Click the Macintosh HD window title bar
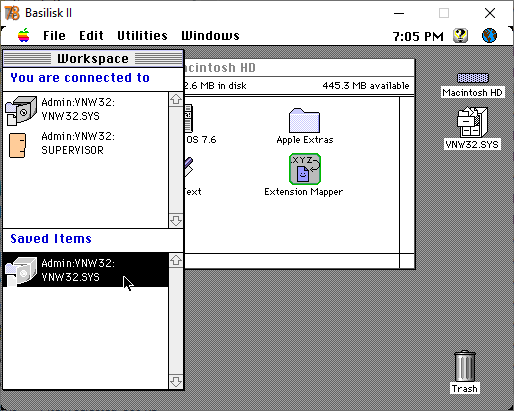514x411 pixels. [x=299, y=68]
